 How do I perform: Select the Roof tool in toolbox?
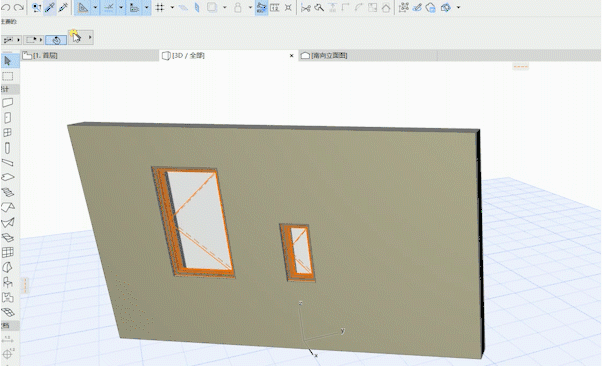point(8,207)
